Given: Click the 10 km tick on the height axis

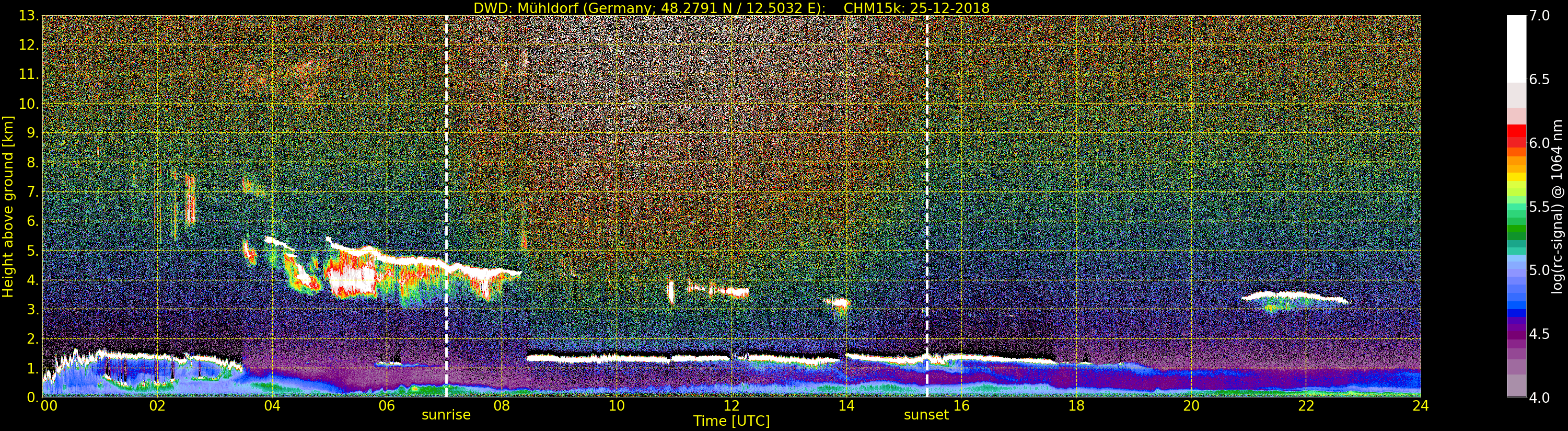Looking at the screenshot, I should pyautogui.click(x=27, y=104).
